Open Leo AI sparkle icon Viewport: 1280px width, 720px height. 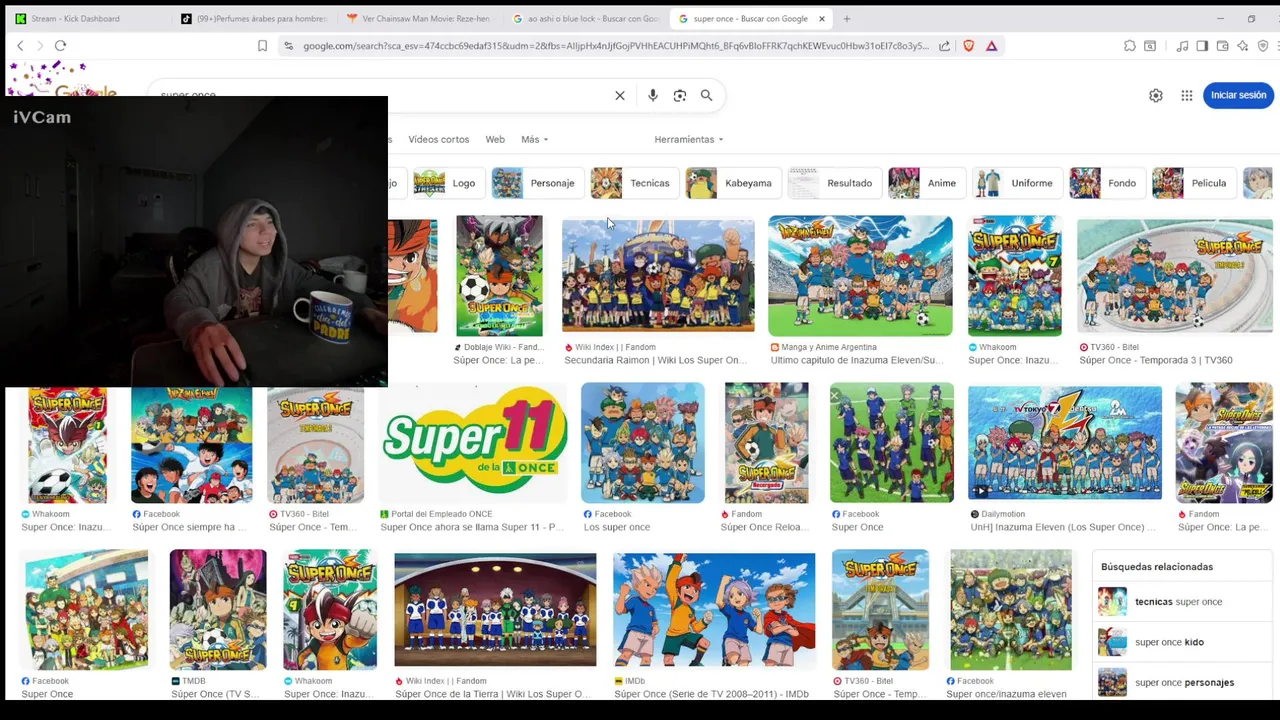1242,46
